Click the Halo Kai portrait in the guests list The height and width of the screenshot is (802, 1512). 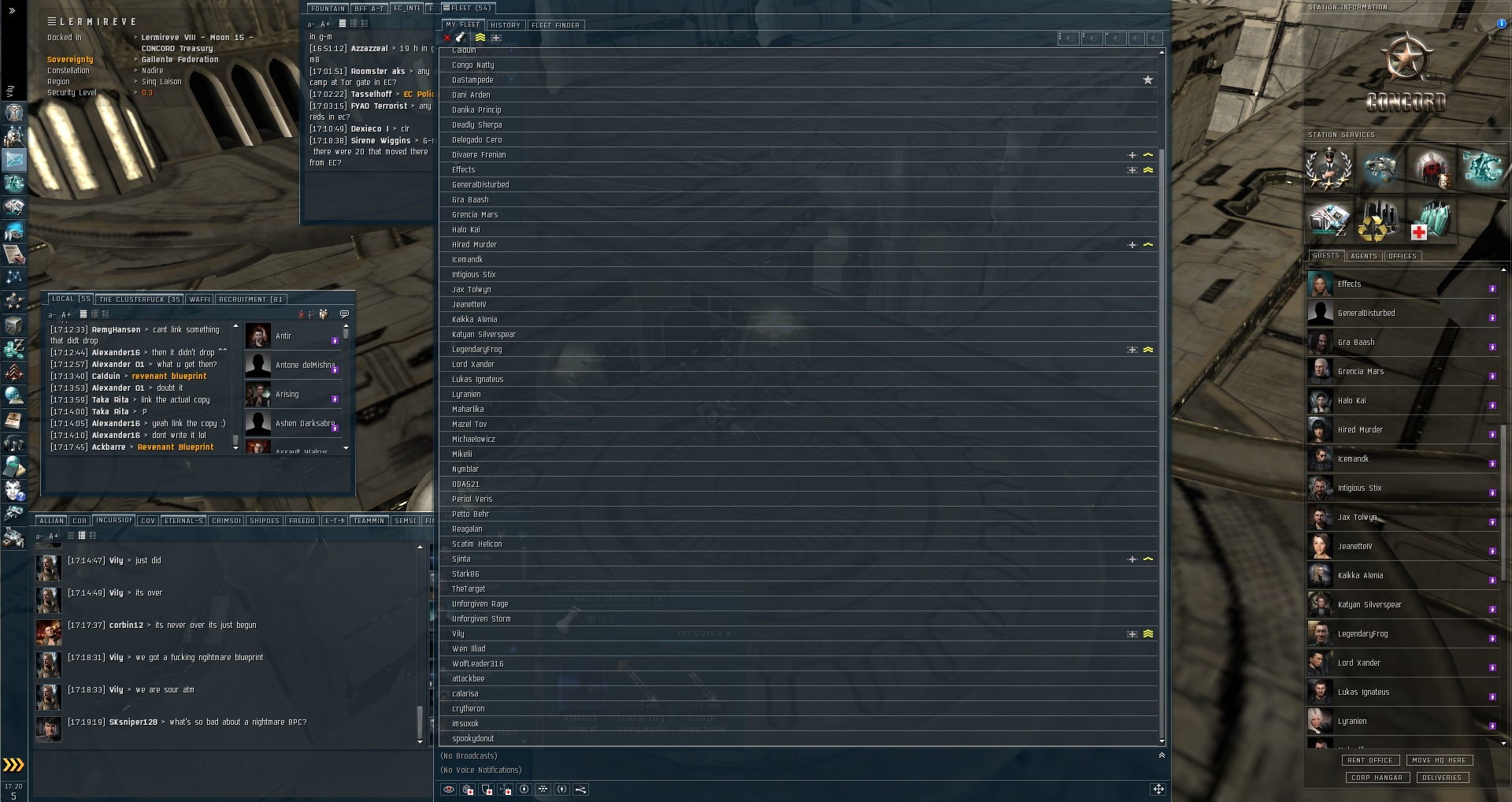pyautogui.click(x=1321, y=401)
